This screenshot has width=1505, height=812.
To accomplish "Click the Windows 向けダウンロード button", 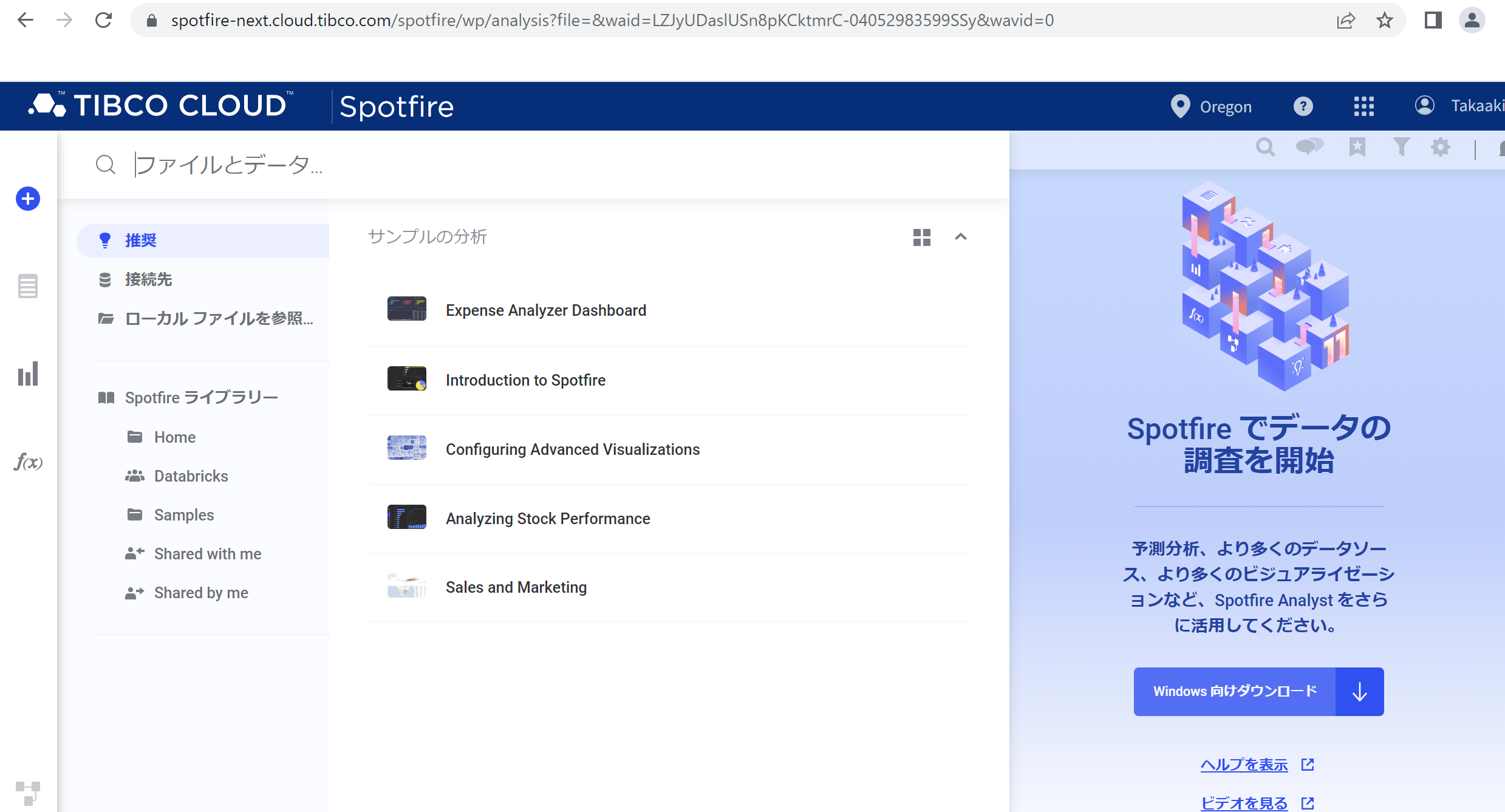I will click(x=1235, y=692).
